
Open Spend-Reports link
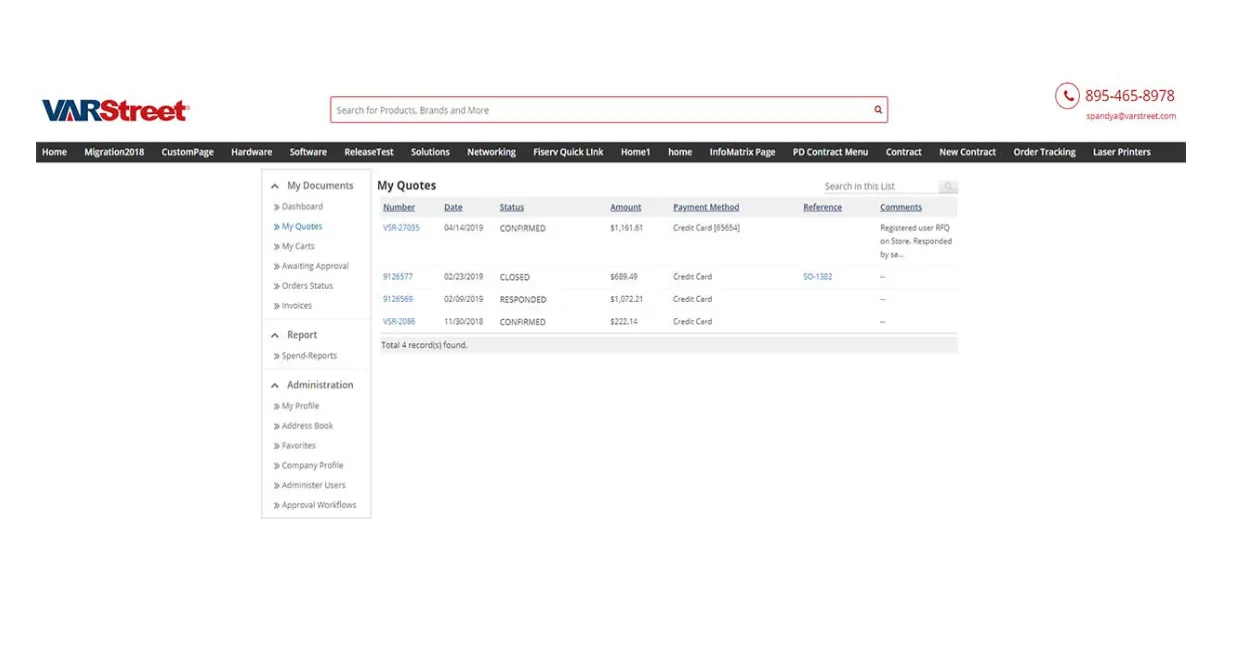[309, 356]
